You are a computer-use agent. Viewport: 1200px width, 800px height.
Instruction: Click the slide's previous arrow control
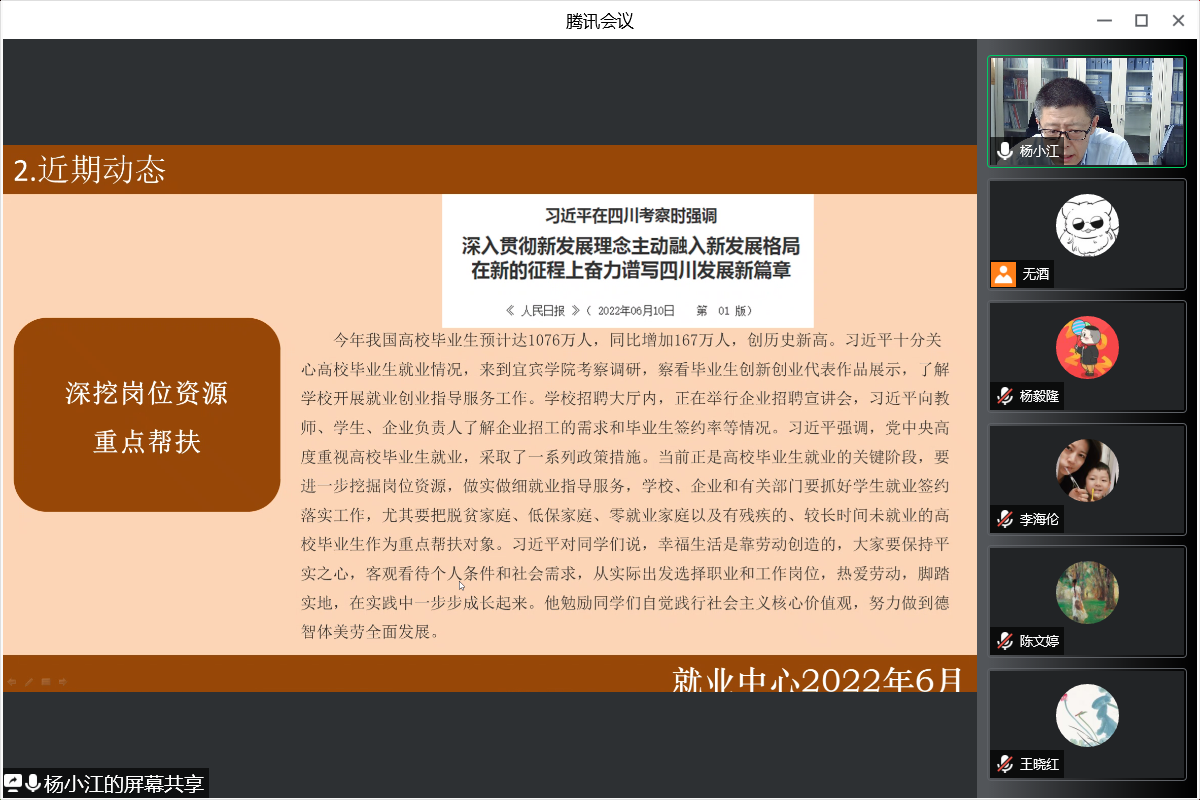[x=12, y=682]
